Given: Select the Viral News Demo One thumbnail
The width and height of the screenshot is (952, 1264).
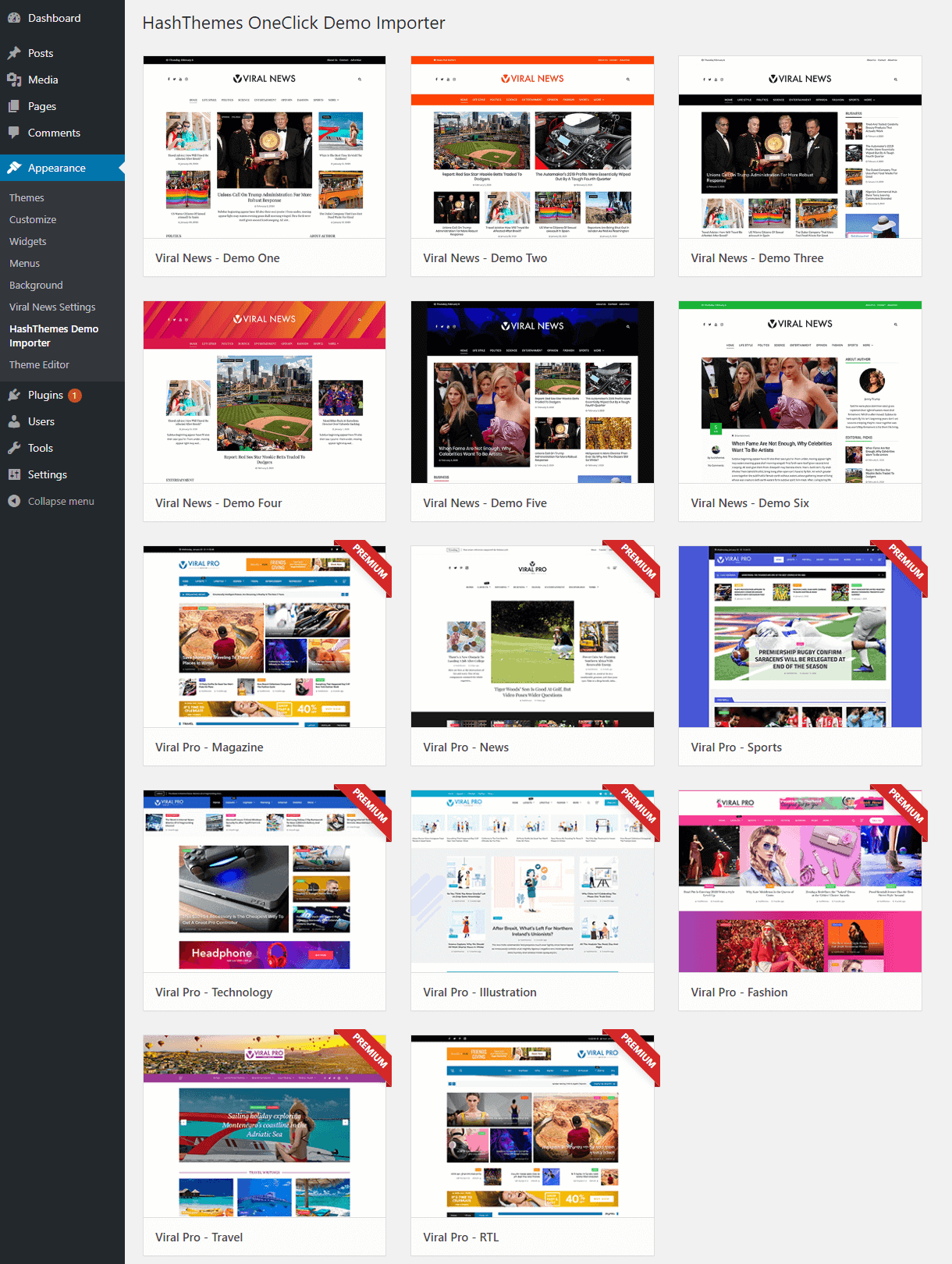Looking at the screenshot, I should [x=265, y=147].
